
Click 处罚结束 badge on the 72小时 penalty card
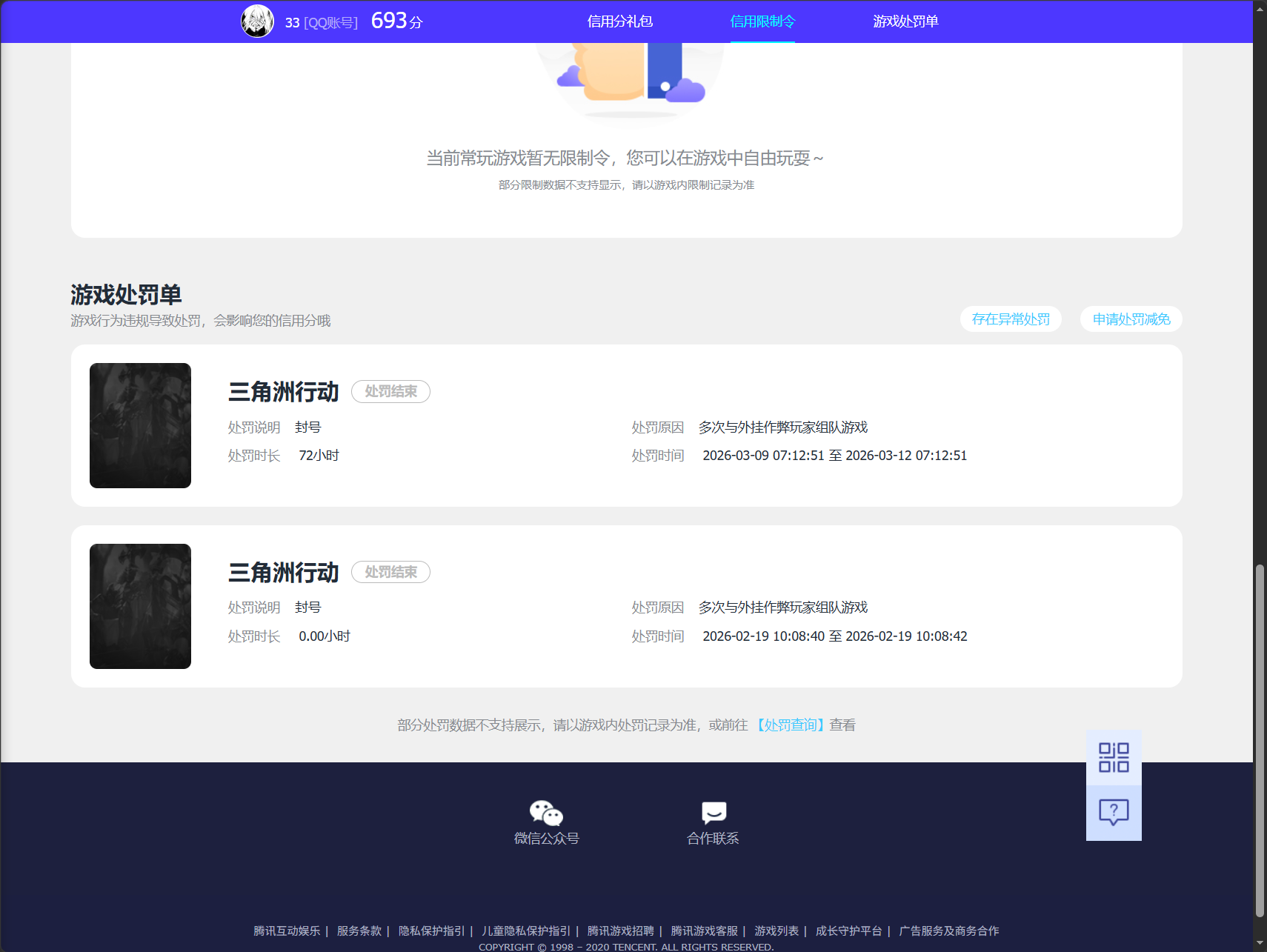point(390,391)
